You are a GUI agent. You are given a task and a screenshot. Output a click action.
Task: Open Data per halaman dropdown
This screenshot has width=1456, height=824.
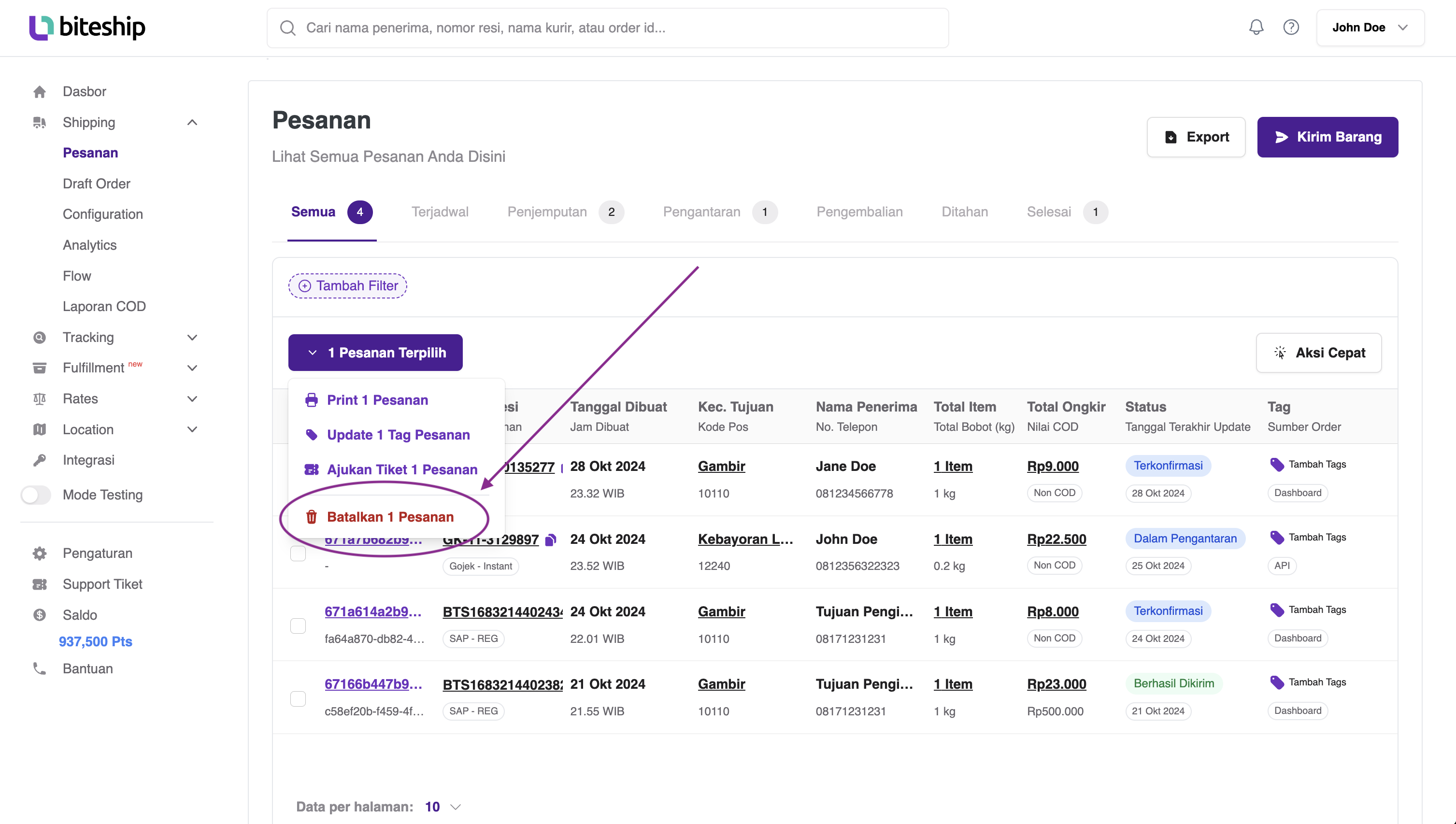tap(443, 807)
